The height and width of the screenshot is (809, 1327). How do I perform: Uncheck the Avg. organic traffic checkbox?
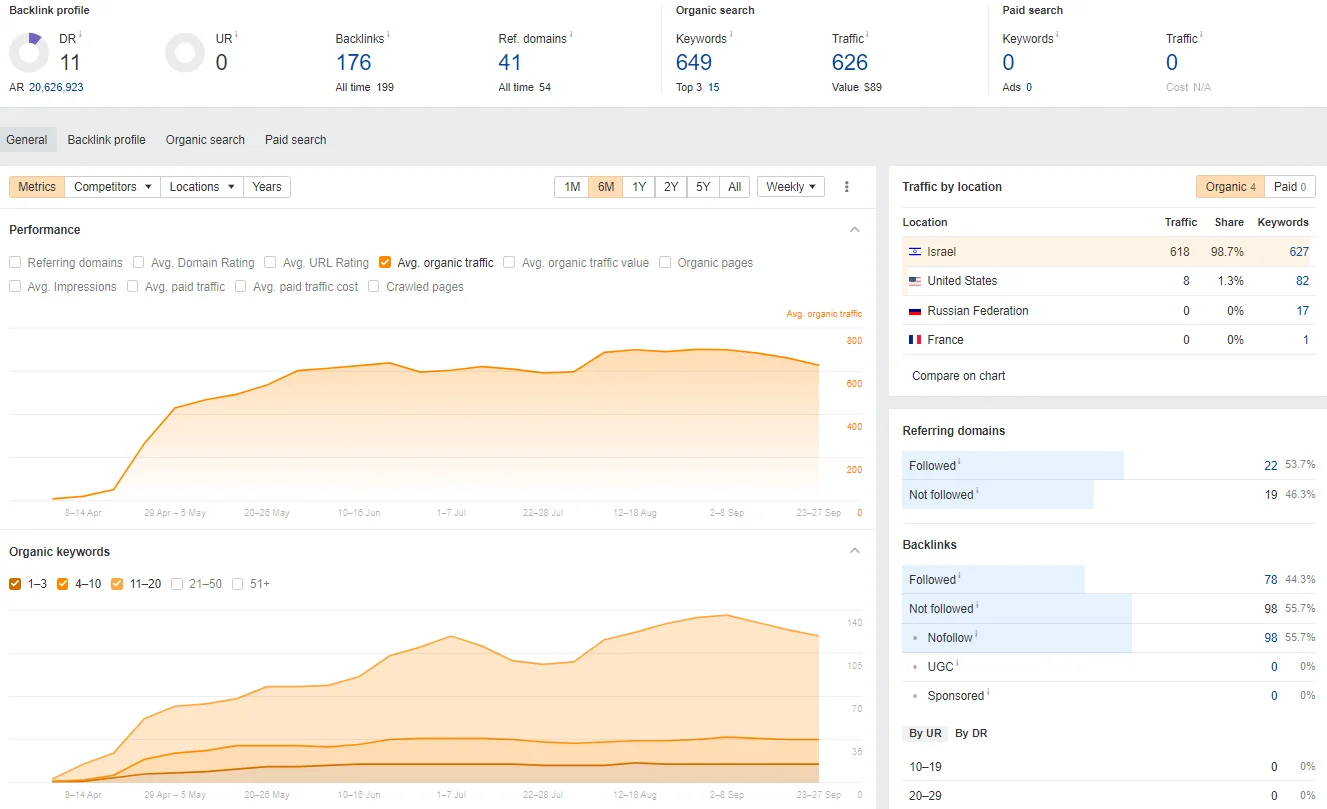[x=385, y=263]
